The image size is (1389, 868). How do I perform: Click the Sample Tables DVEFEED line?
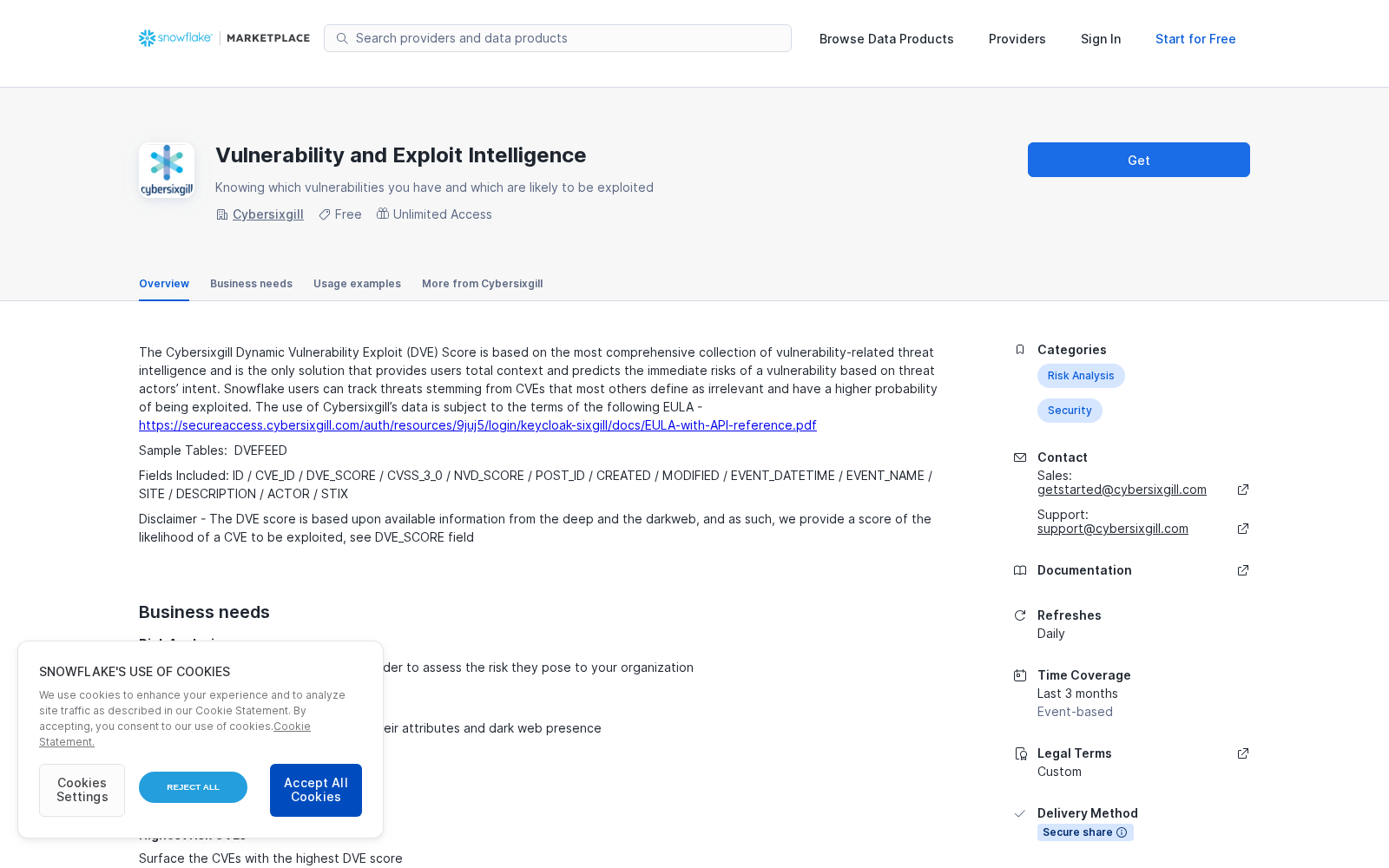pyautogui.click(x=213, y=450)
